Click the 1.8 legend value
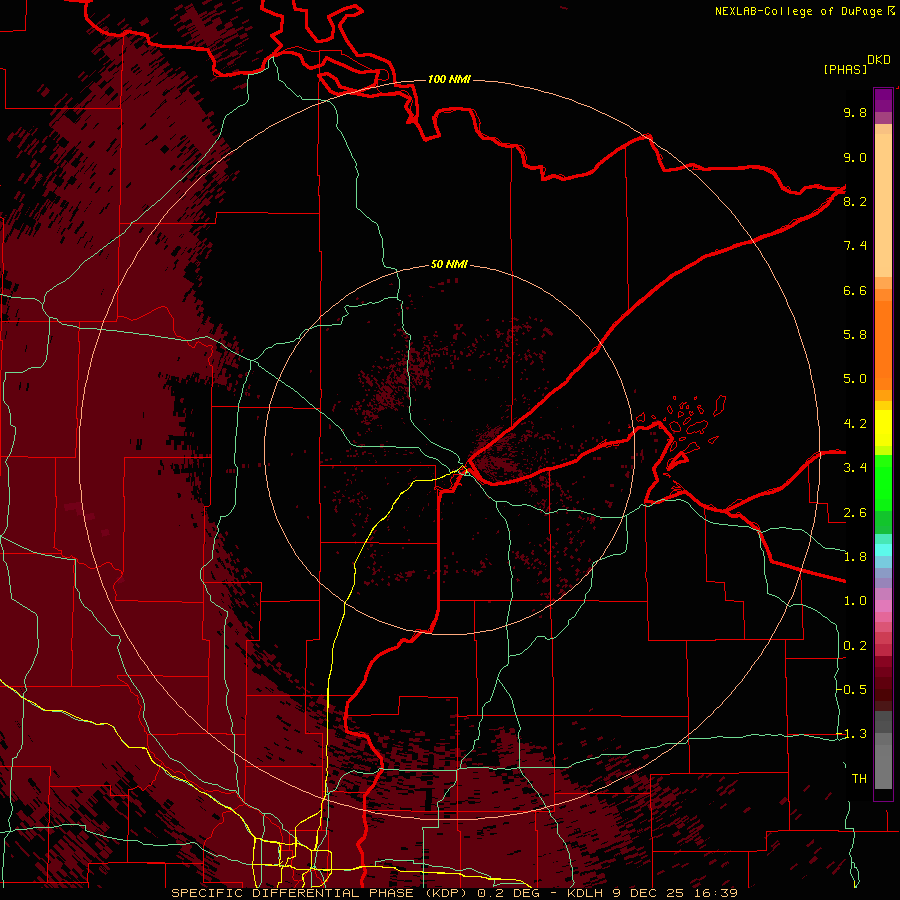This screenshot has width=900, height=900. (x=855, y=557)
